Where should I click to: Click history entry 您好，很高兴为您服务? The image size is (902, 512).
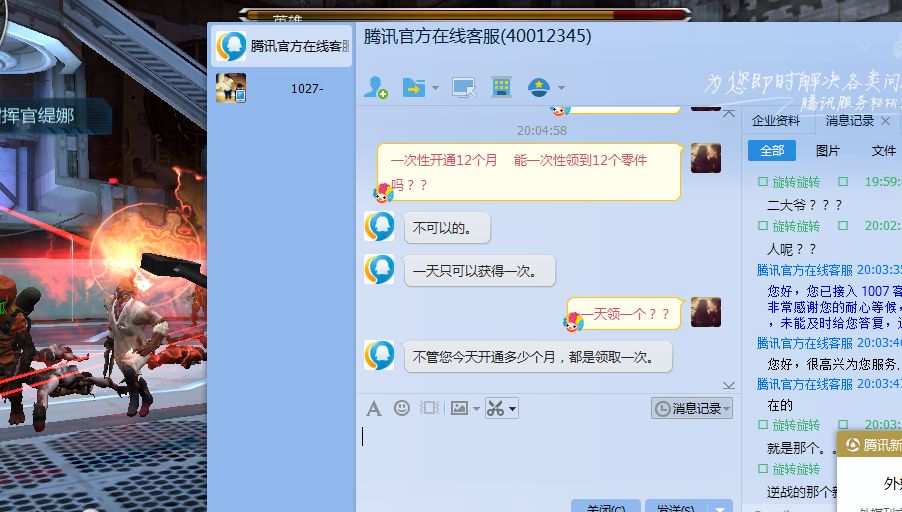coord(834,364)
